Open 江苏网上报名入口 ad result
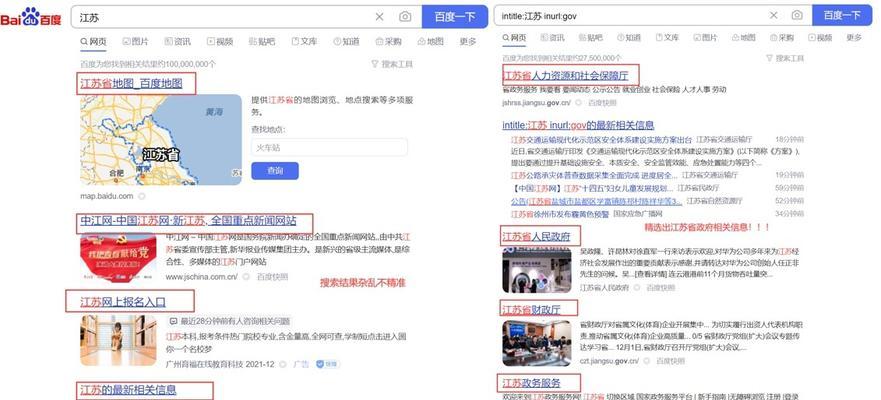881x400 pixels. (122, 302)
